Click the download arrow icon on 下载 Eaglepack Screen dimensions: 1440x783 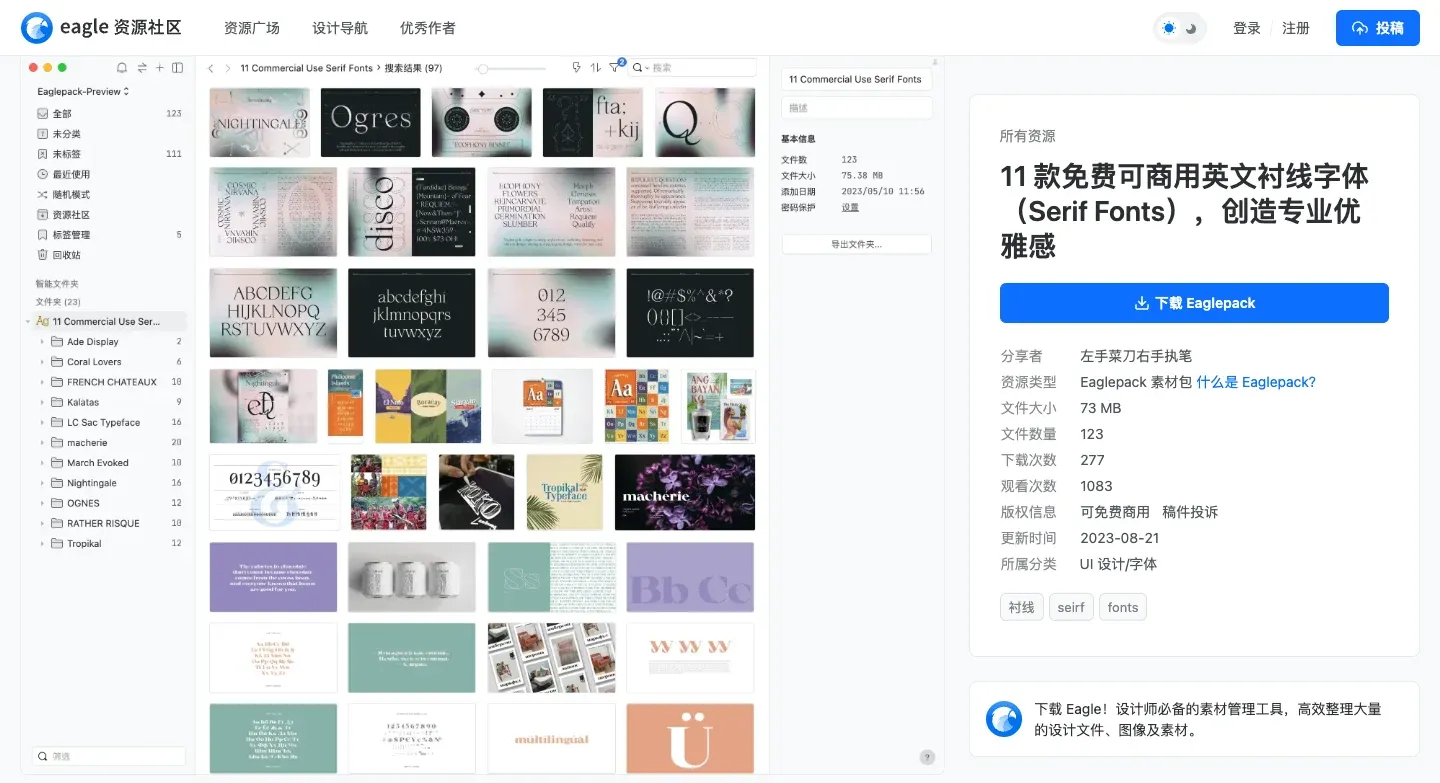point(1142,303)
